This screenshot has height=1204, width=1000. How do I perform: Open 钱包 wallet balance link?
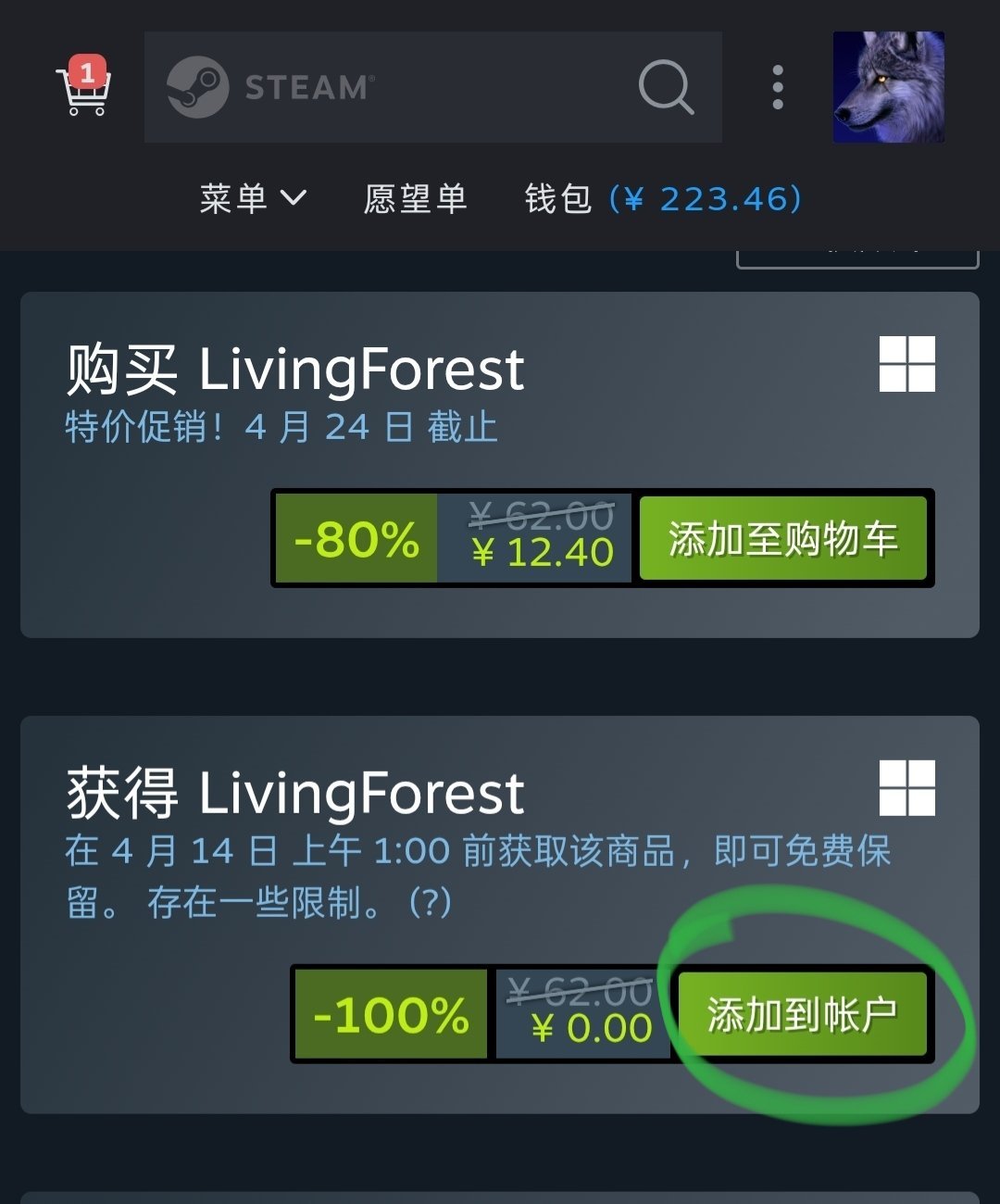663,198
